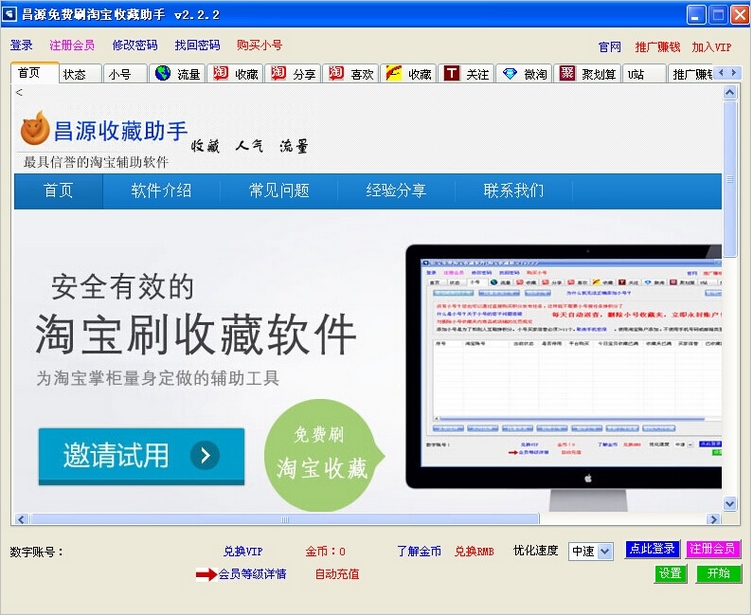Click the magenta 注册会员 button
Viewport: 751px width, 615px height.
(x=713, y=549)
